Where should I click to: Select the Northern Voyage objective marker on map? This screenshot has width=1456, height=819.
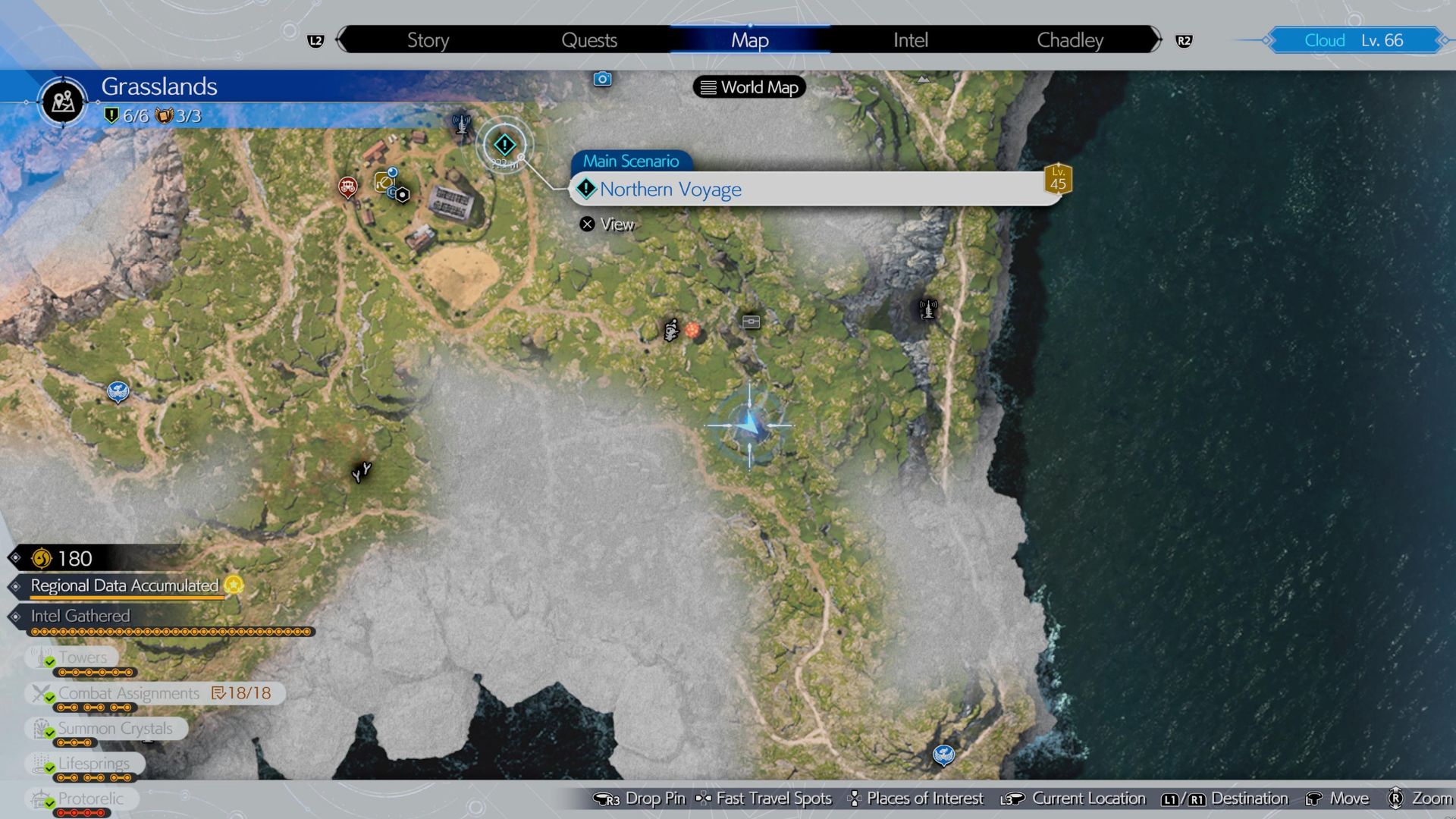tap(504, 144)
